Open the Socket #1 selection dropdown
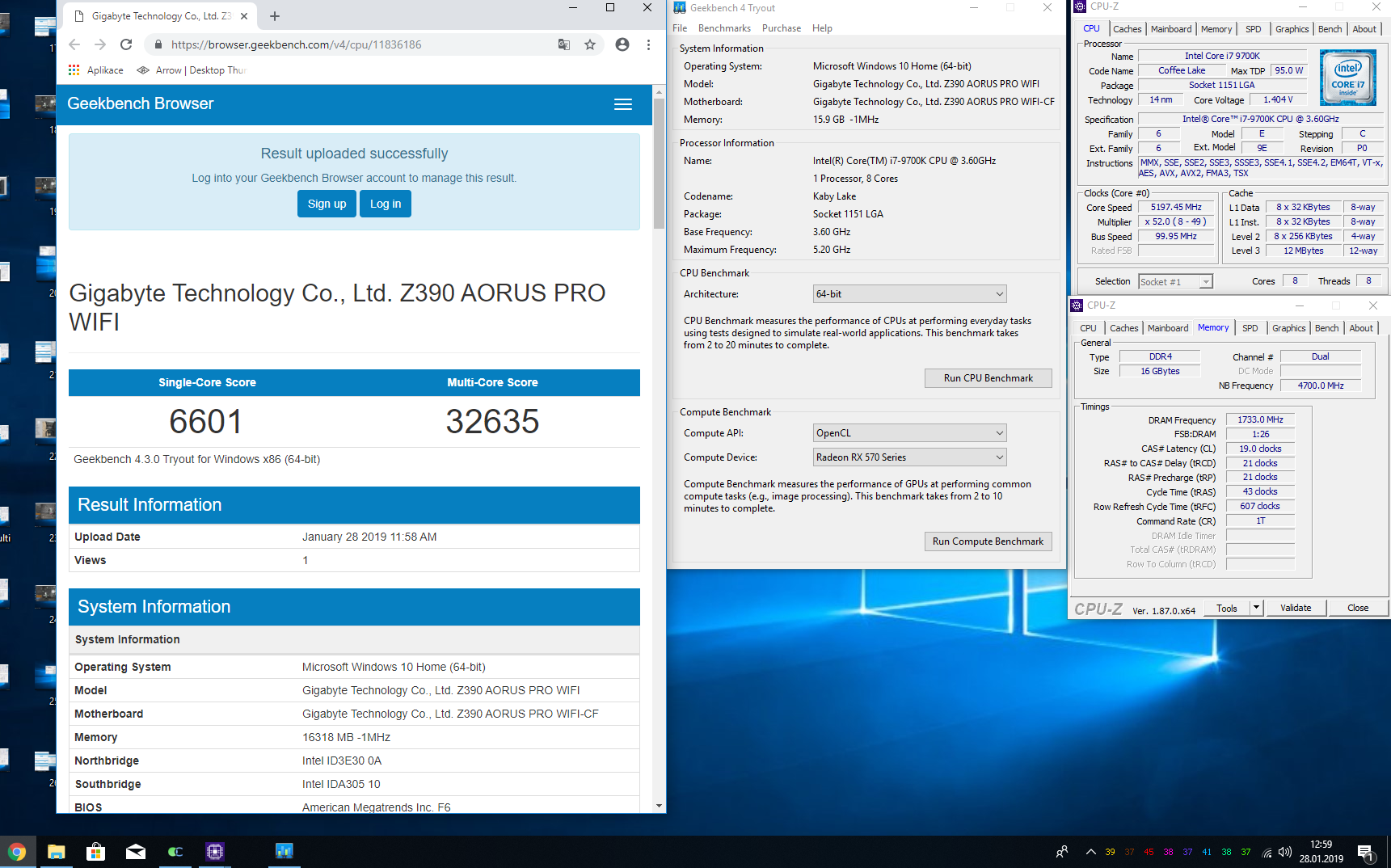The image size is (1391, 868). click(1175, 281)
